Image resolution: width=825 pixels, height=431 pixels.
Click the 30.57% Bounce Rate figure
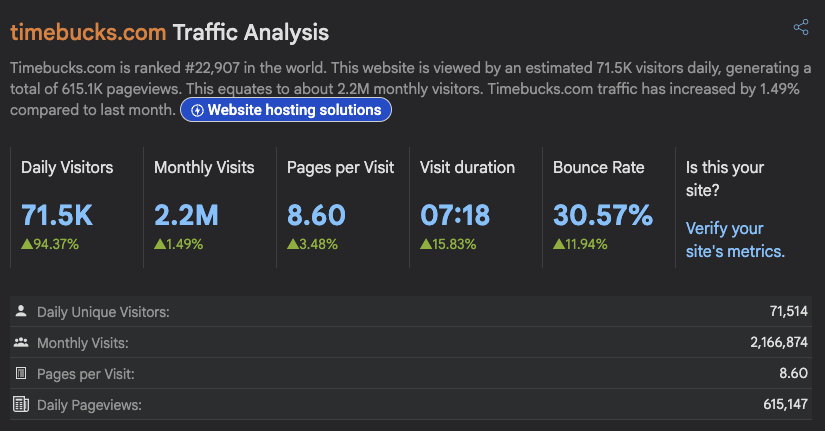[602, 215]
